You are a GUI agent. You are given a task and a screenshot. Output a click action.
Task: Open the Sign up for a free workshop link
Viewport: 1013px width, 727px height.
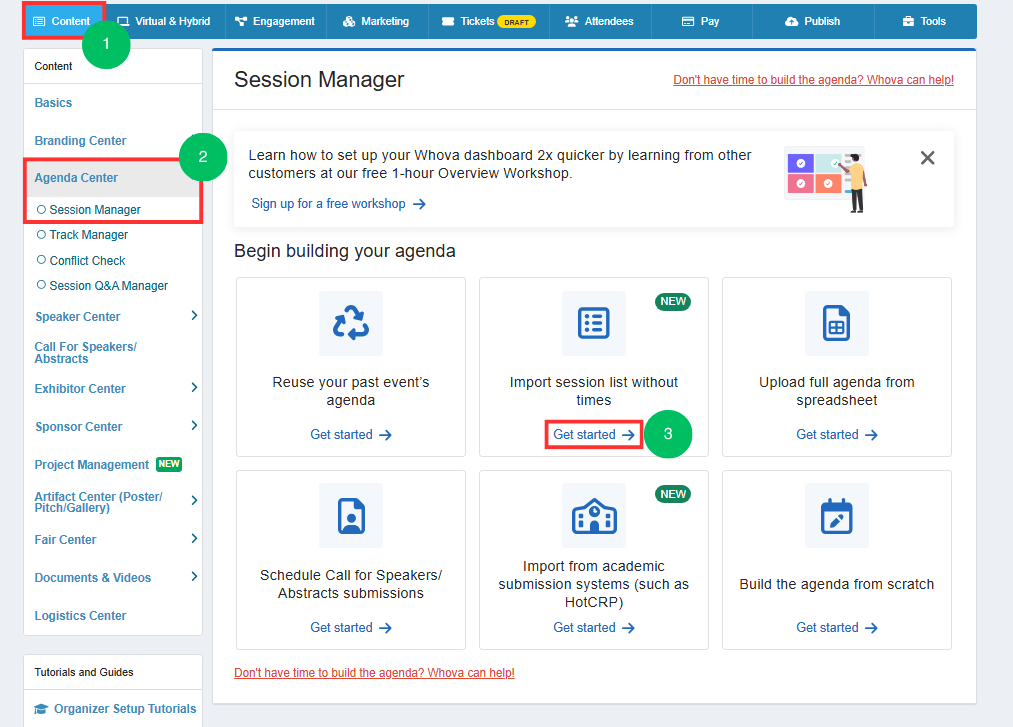[339, 204]
